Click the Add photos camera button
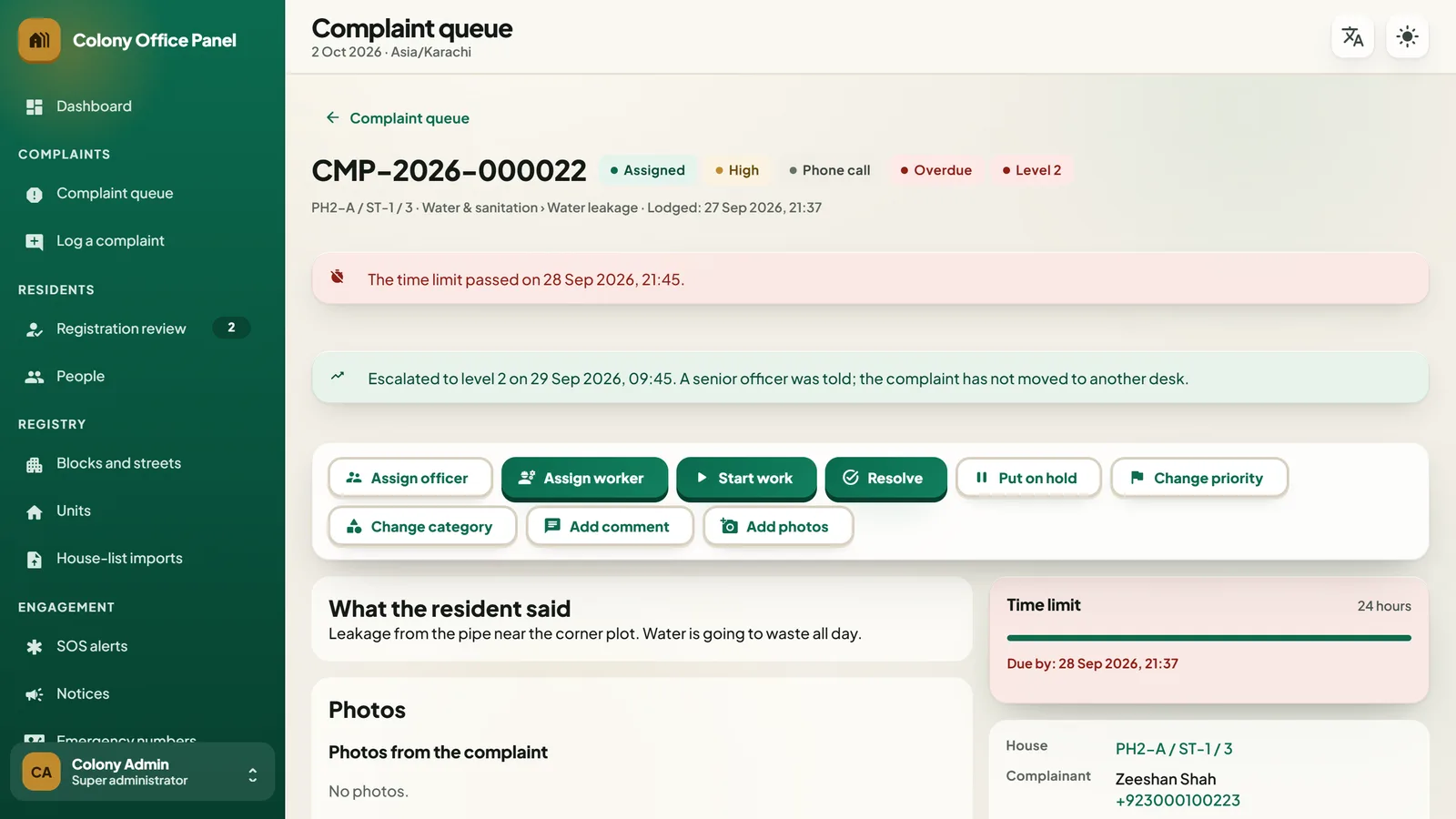The image size is (1456, 819). point(778,526)
